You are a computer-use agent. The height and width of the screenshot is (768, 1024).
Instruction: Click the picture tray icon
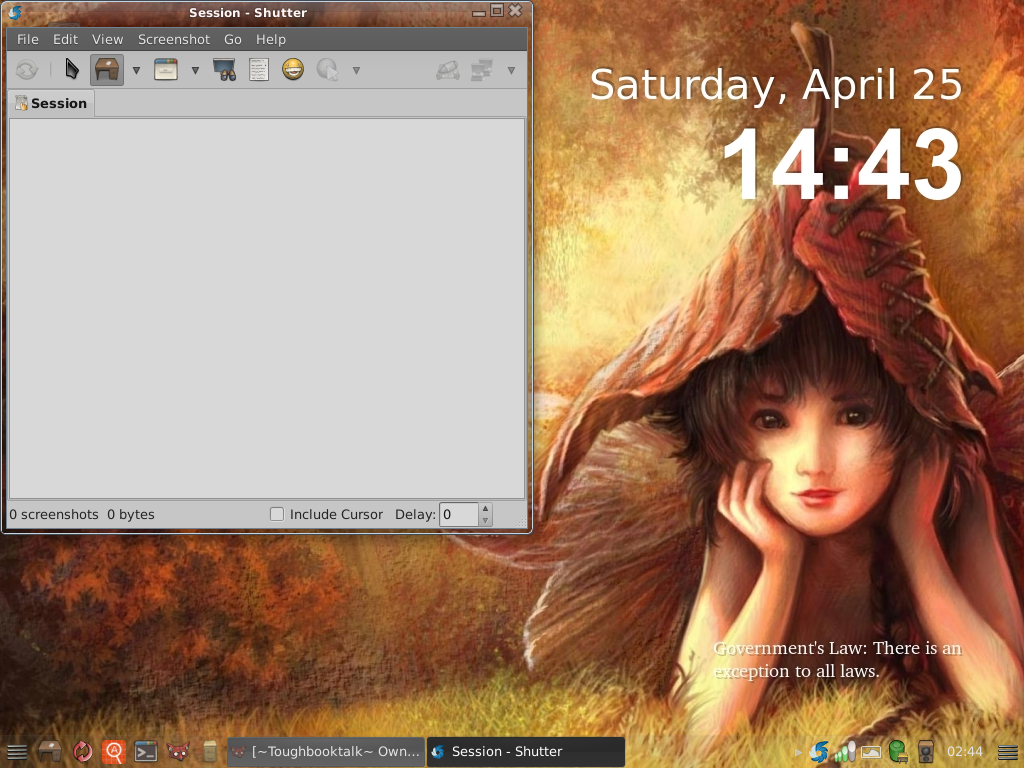click(x=871, y=752)
